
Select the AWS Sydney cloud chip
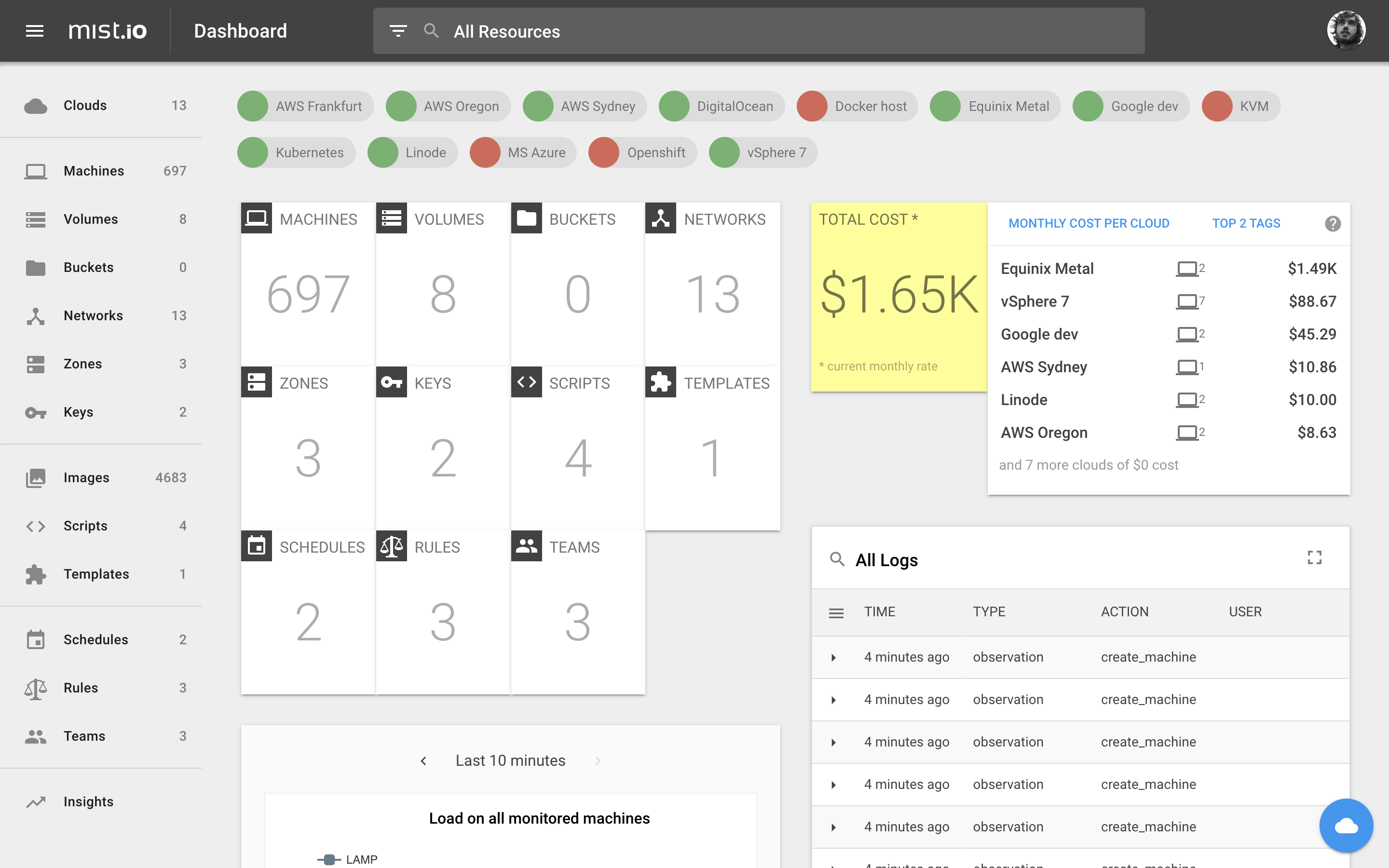click(x=585, y=106)
